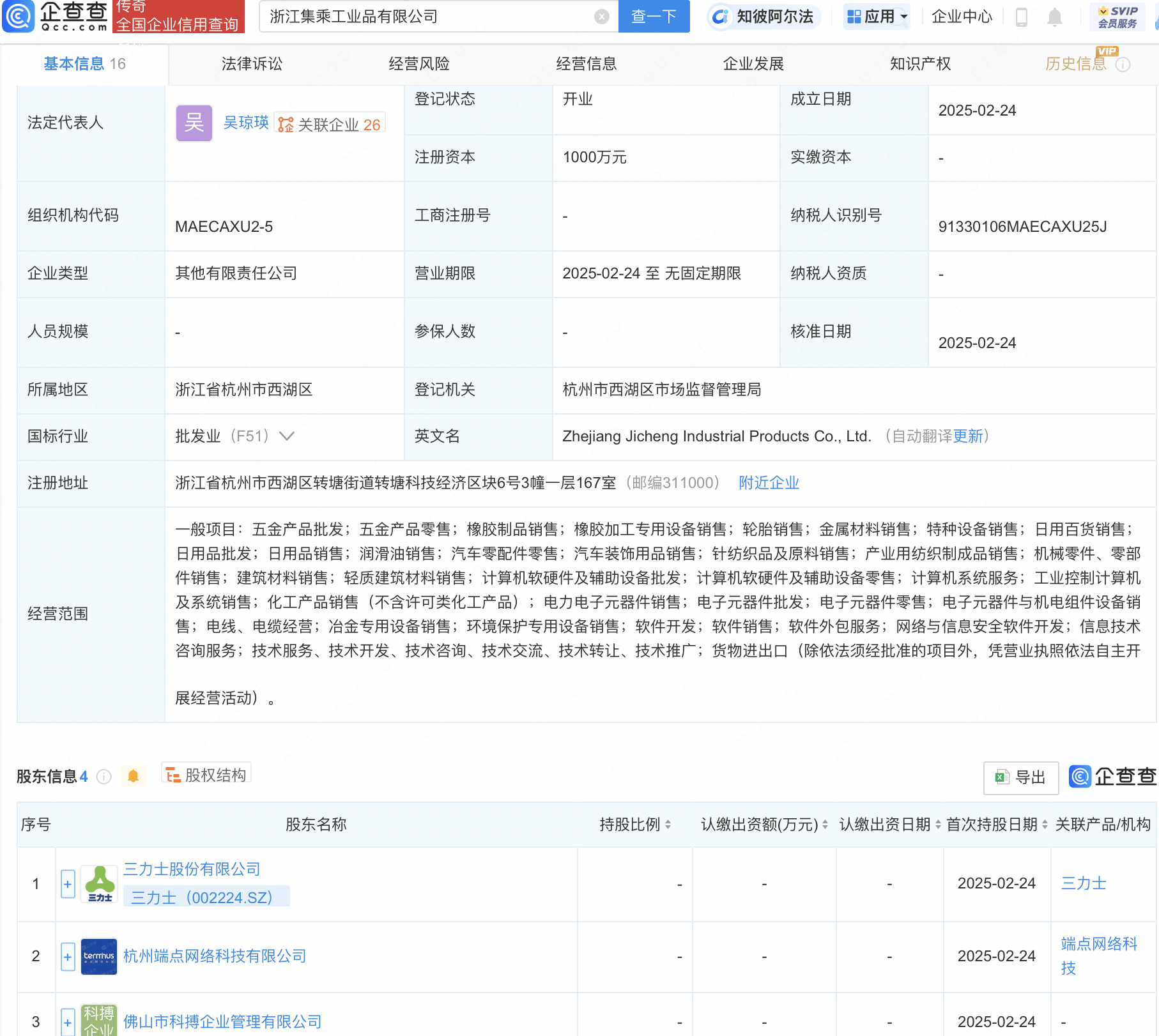Click the 导出 export button
The width and height of the screenshot is (1159, 1036).
(x=1020, y=777)
